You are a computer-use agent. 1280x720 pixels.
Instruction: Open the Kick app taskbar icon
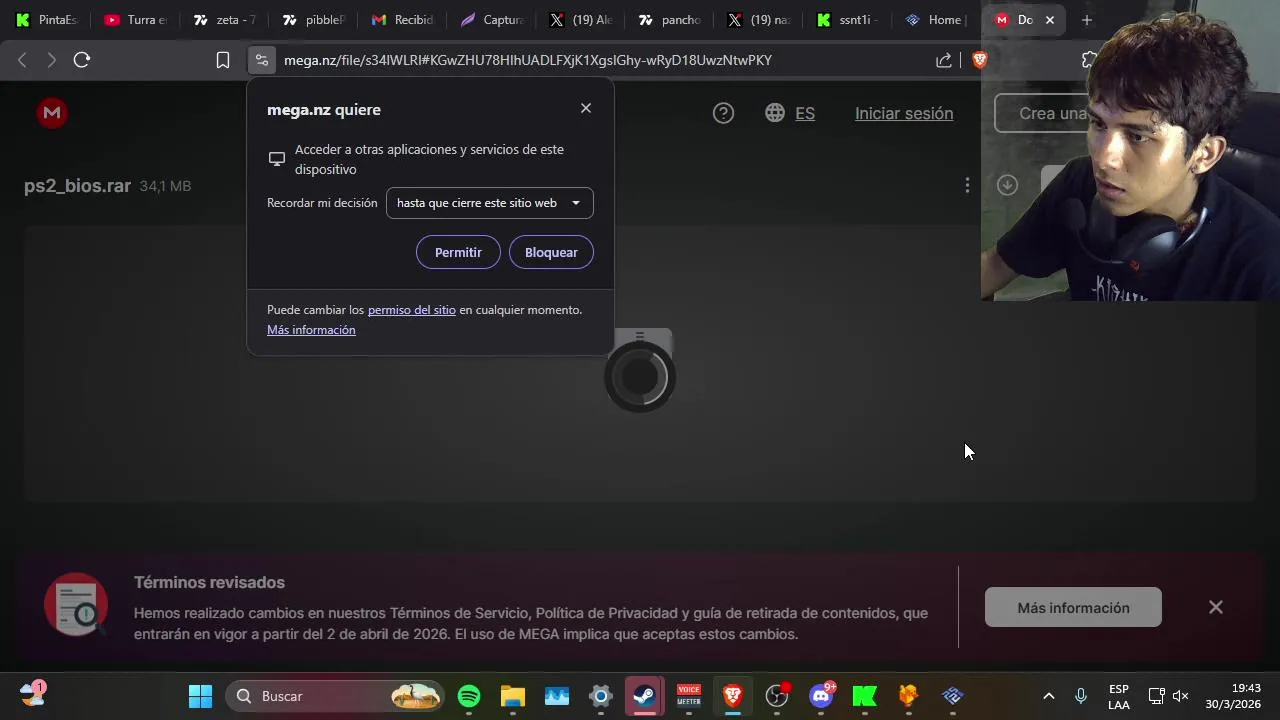(865, 696)
